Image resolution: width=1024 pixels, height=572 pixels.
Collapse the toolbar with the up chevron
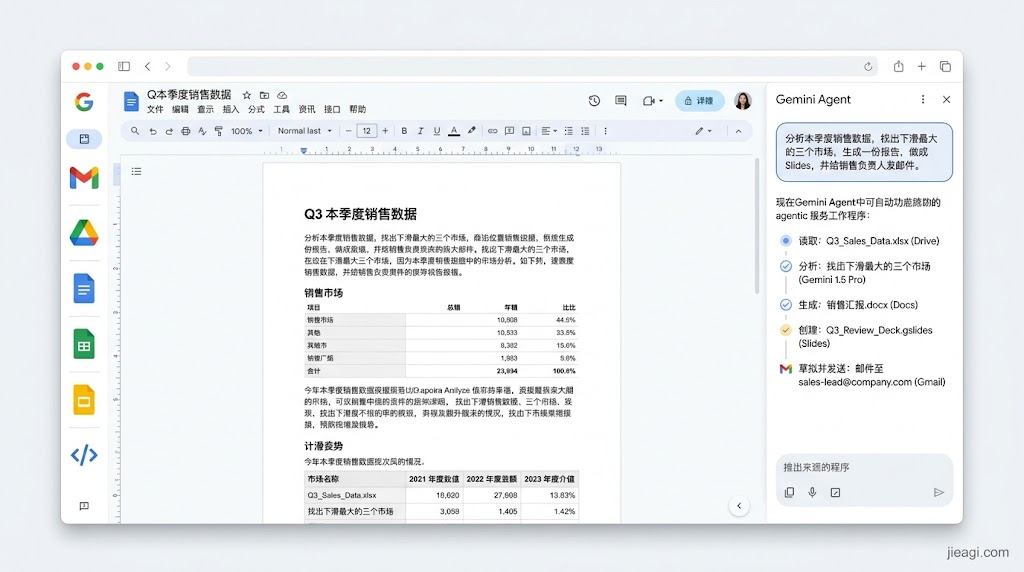click(x=739, y=131)
